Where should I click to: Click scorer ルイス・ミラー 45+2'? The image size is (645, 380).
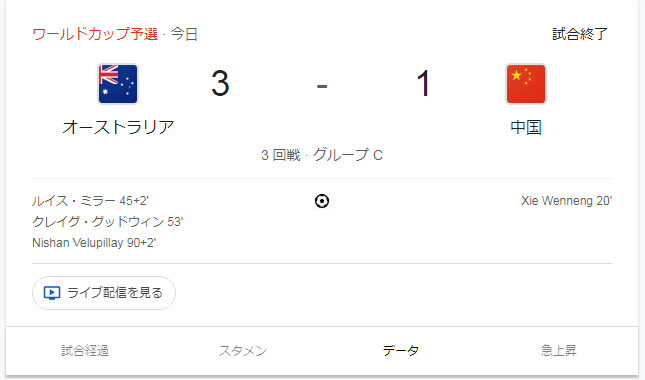tap(90, 201)
